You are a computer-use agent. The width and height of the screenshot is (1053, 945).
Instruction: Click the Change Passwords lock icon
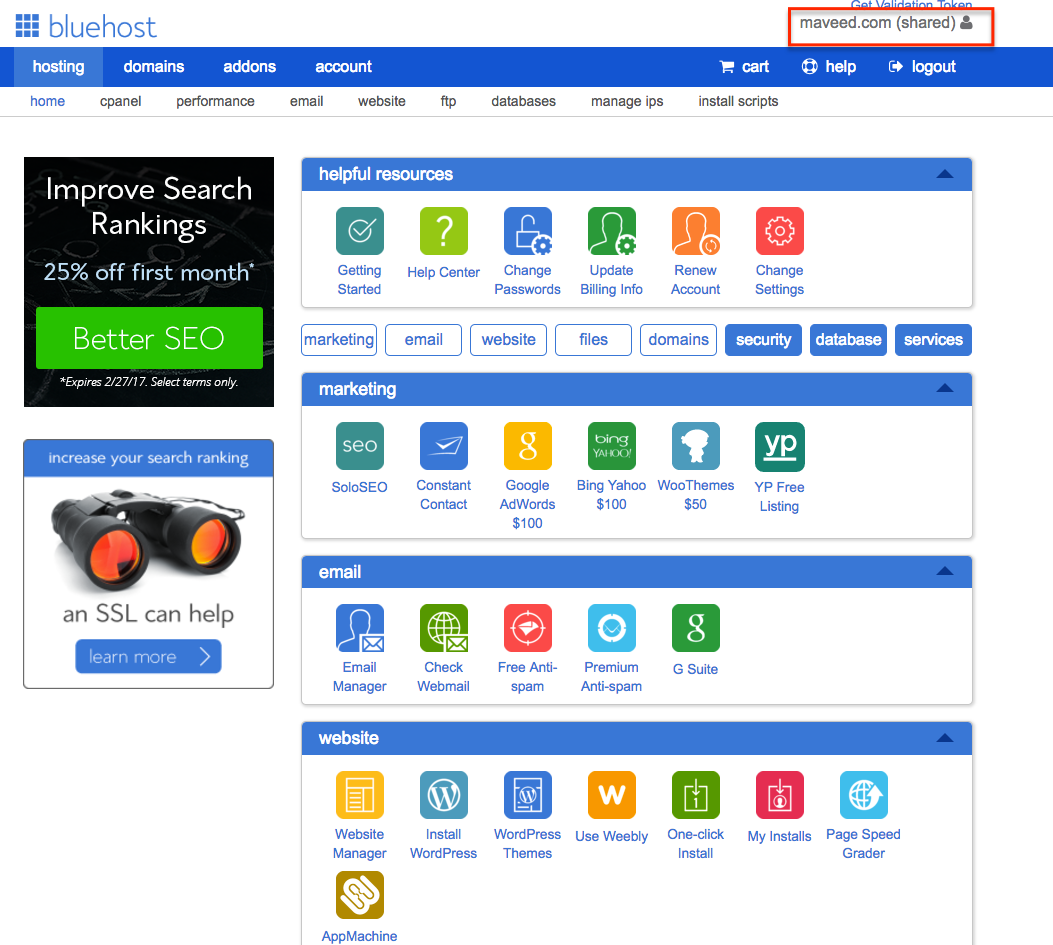tap(527, 232)
